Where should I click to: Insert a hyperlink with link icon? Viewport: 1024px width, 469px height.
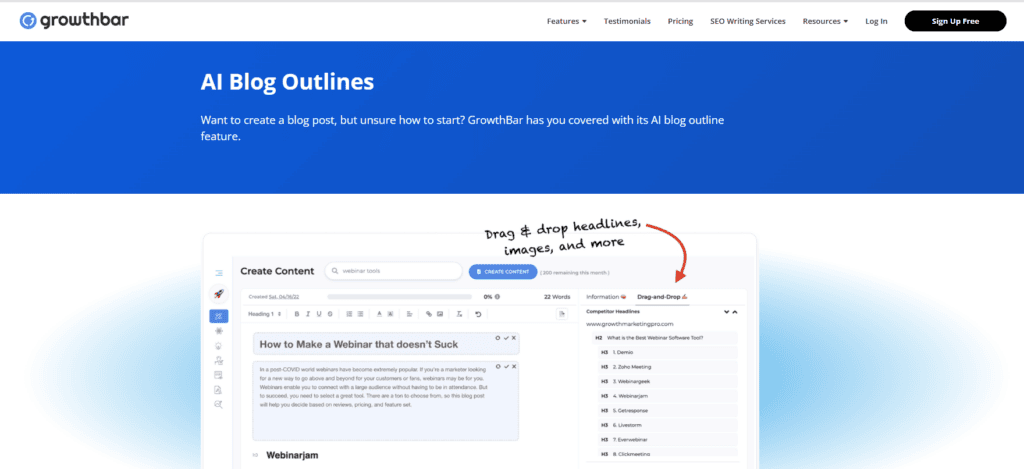(x=429, y=314)
